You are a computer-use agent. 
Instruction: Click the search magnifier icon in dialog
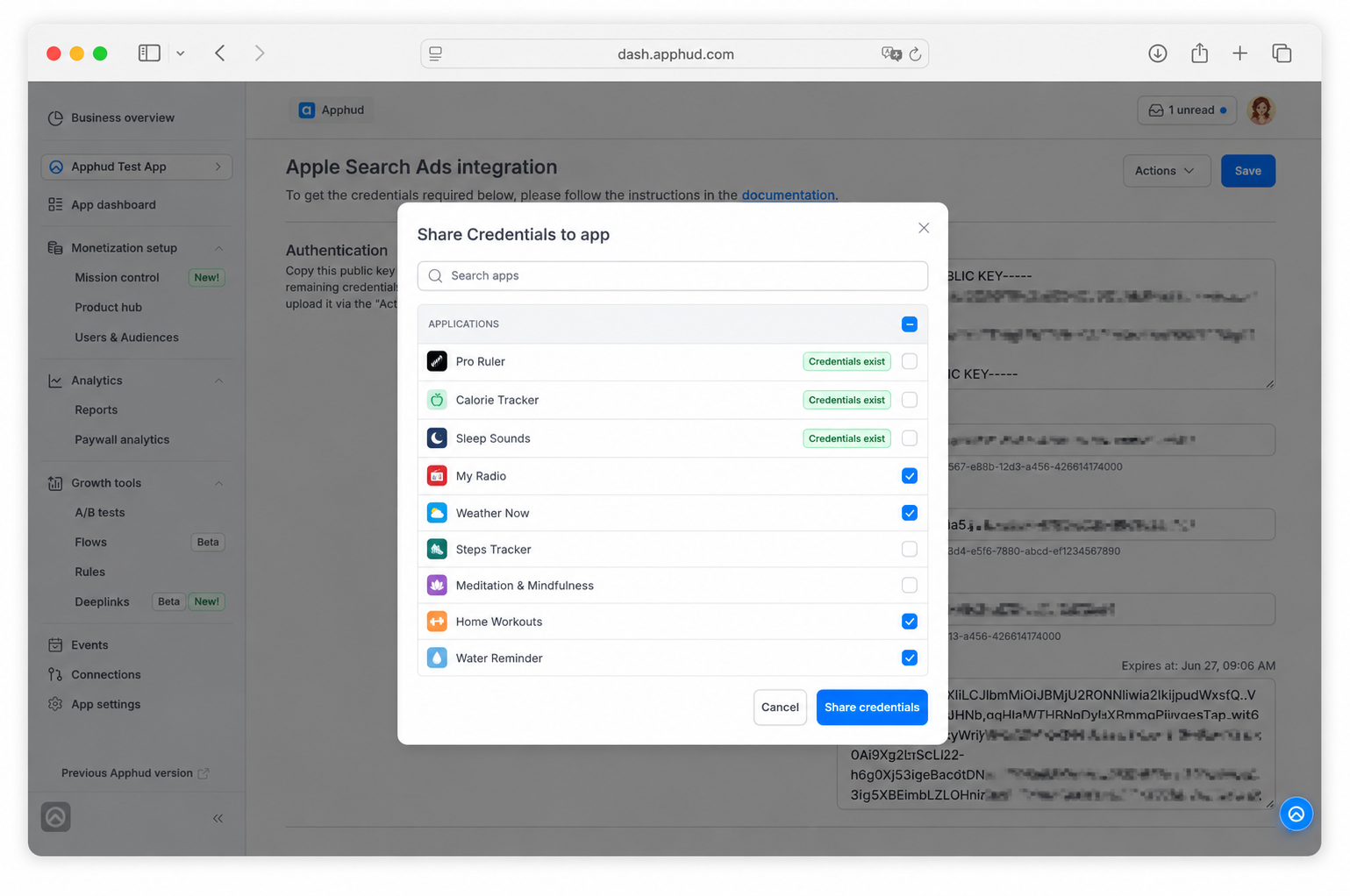(435, 276)
